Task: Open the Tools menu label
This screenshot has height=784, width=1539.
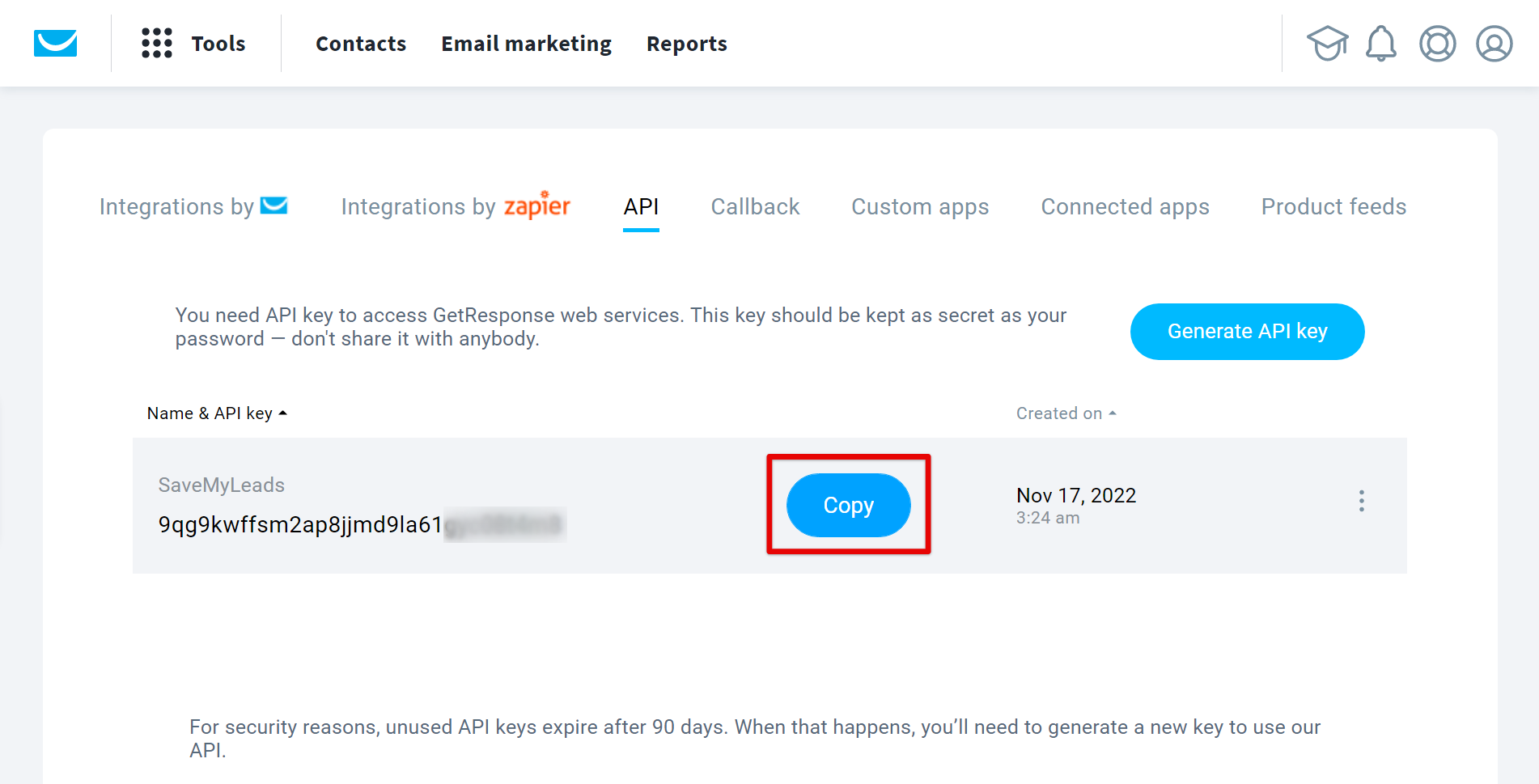Action: (x=218, y=44)
